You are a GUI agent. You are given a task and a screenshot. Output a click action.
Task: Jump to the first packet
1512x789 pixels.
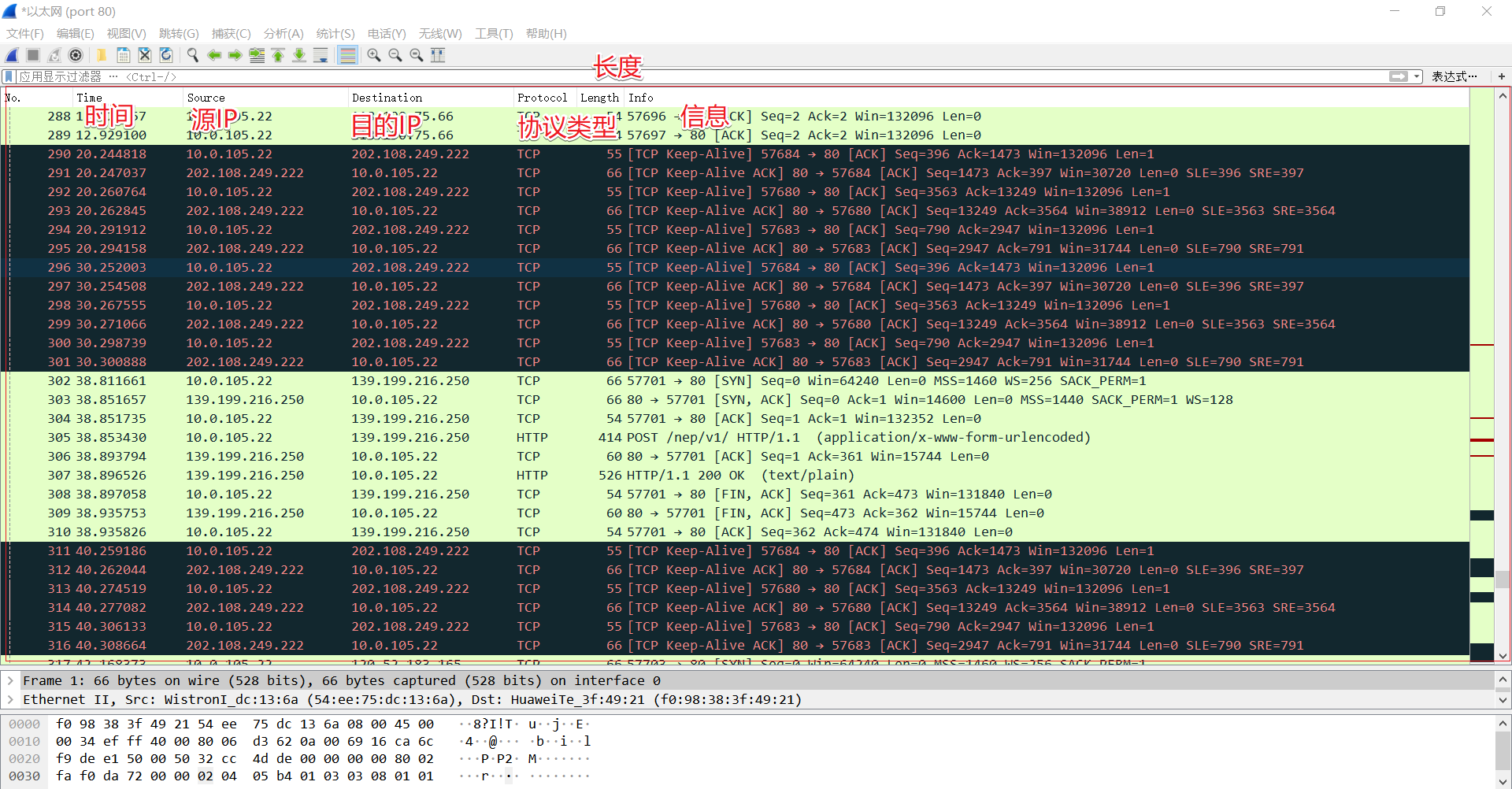pos(278,55)
